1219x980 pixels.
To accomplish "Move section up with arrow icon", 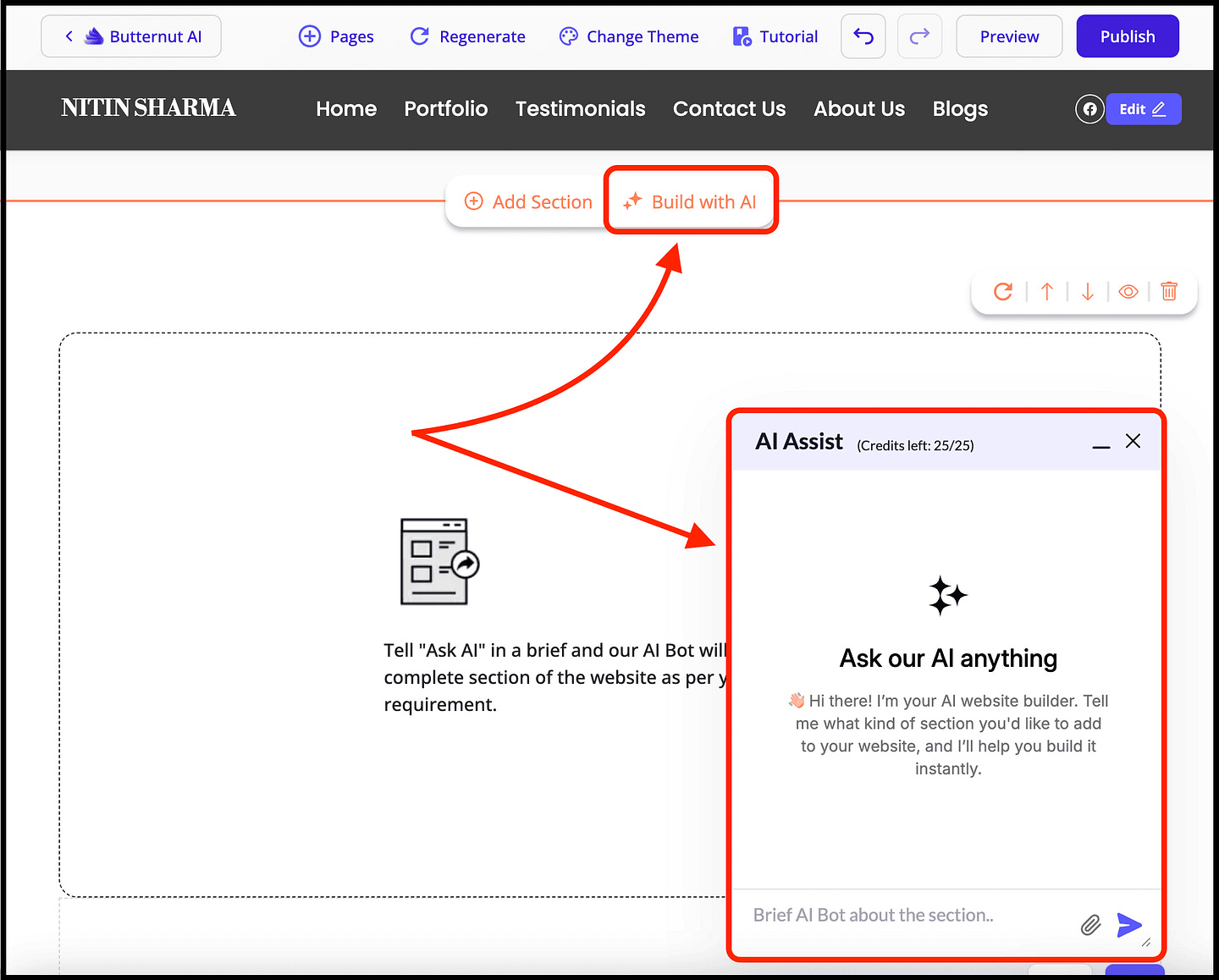I will click(x=1047, y=292).
